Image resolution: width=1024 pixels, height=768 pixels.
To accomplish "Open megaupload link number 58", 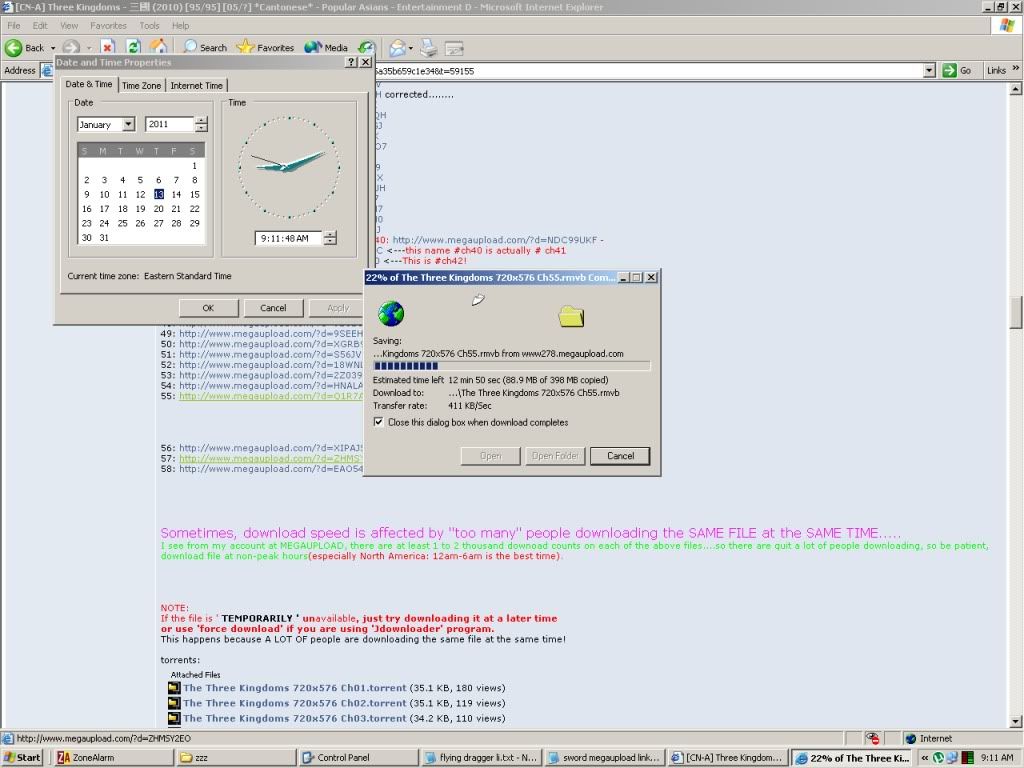I will [270, 469].
